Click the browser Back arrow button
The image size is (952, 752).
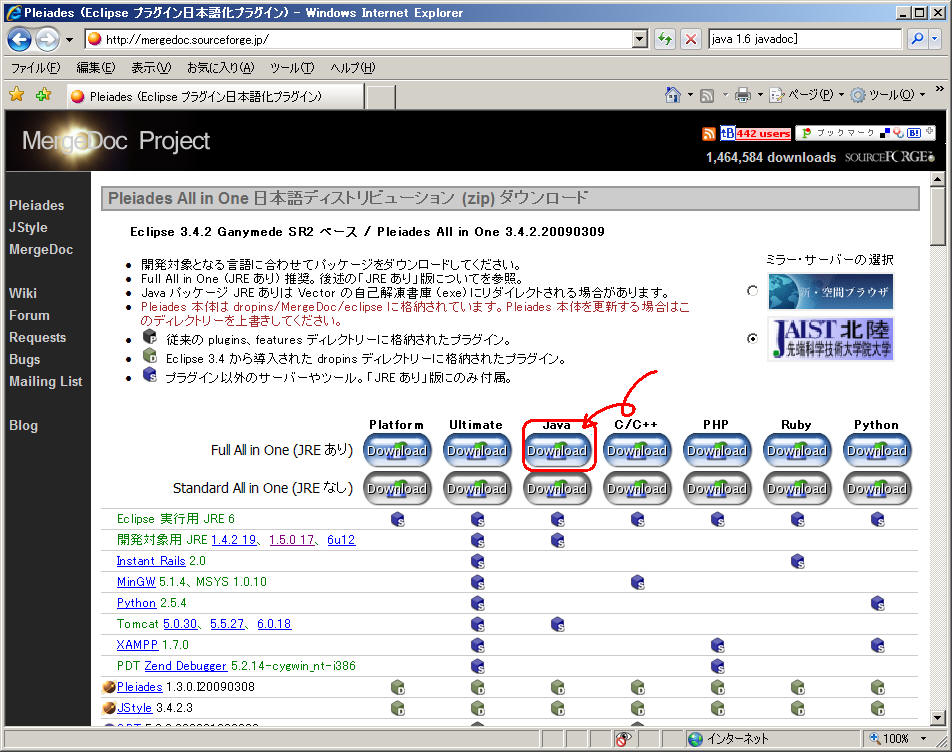click(x=20, y=39)
